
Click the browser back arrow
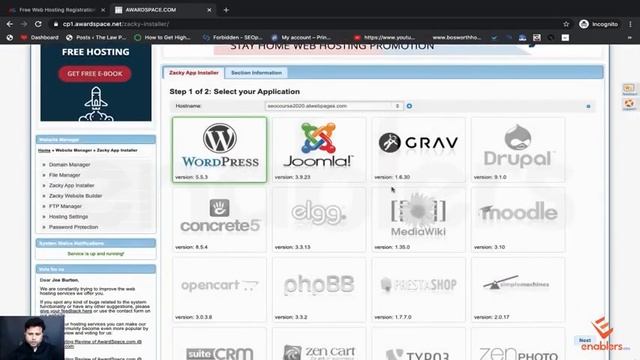(10, 24)
